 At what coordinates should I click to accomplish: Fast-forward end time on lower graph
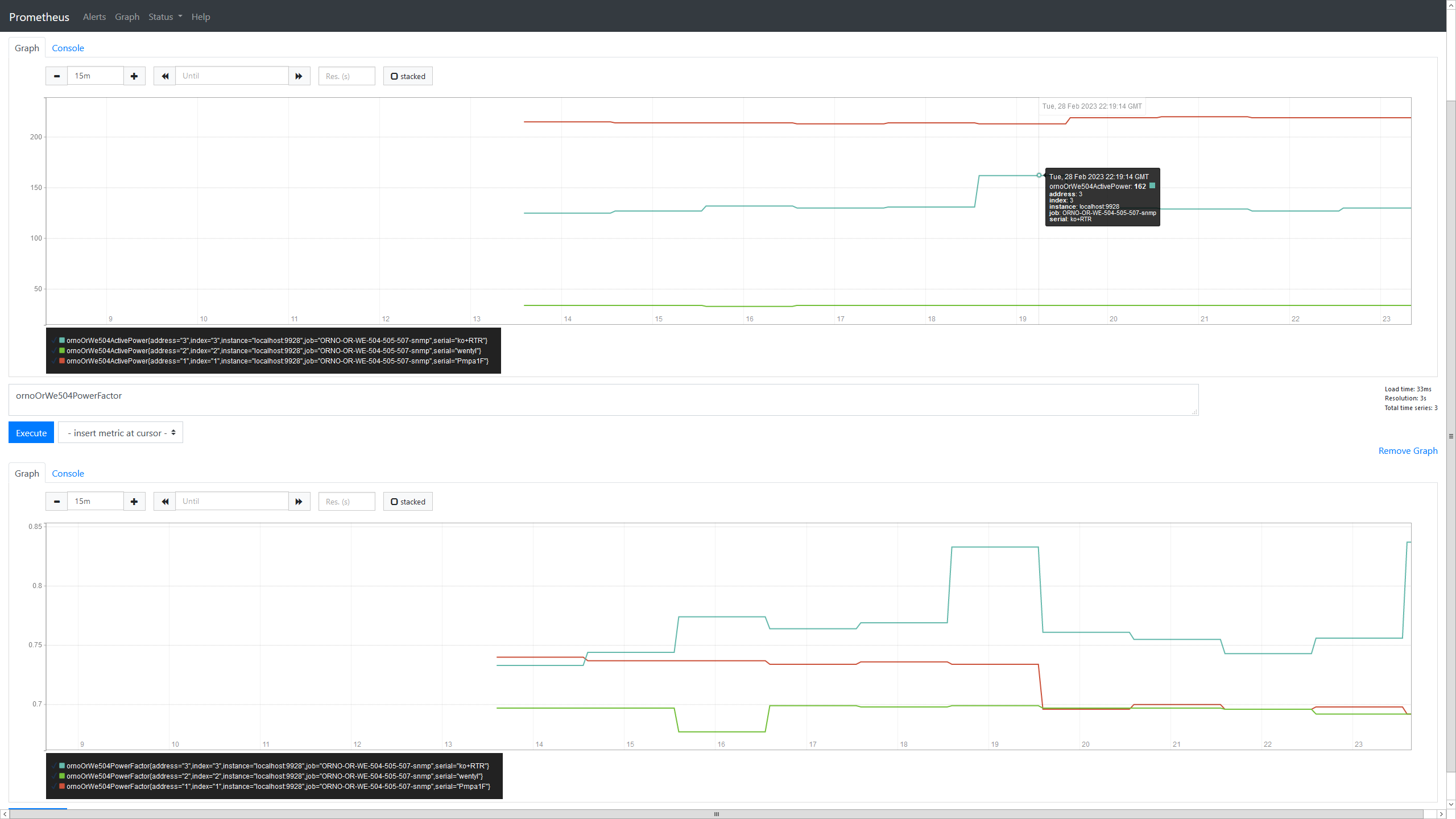pos(299,502)
